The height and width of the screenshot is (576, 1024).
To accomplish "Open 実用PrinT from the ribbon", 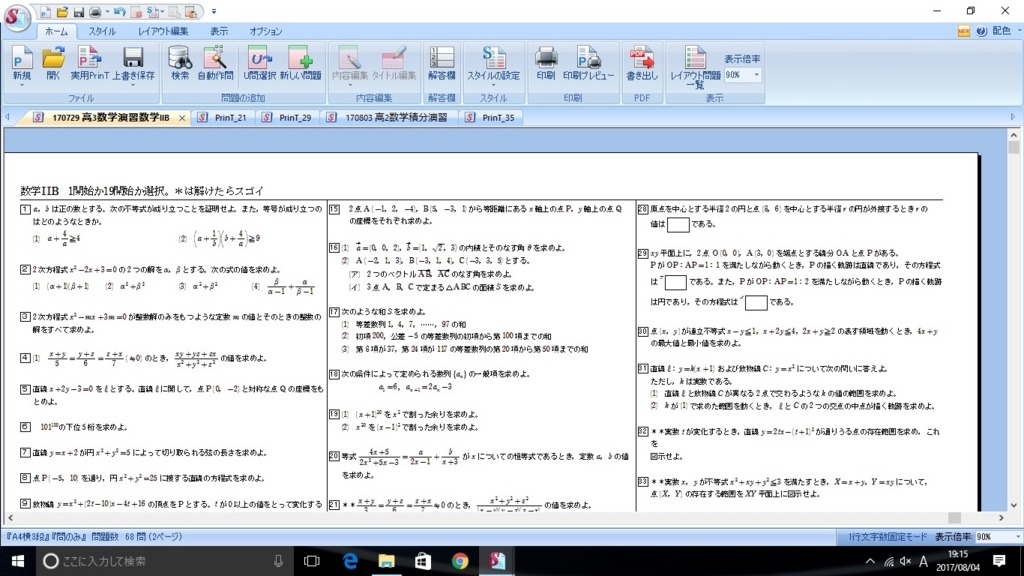I will coord(90,63).
